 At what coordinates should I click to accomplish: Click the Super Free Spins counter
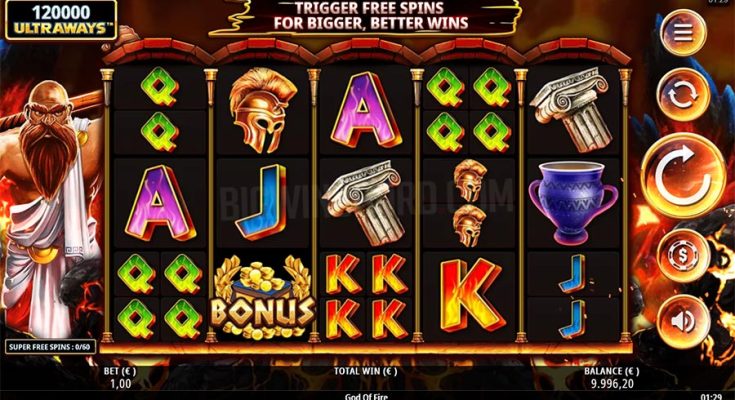point(51,347)
